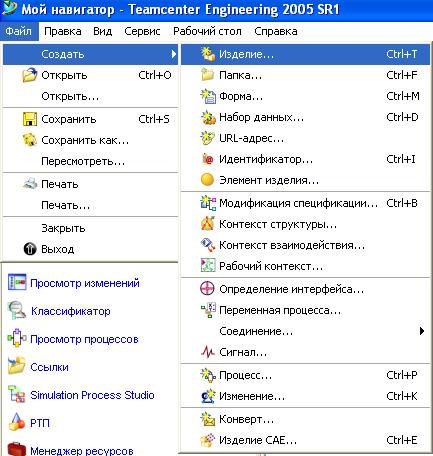Screen dimensions: 433x456
Task: Click the Набор данных dataset icon
Action: tap(208, 117)
